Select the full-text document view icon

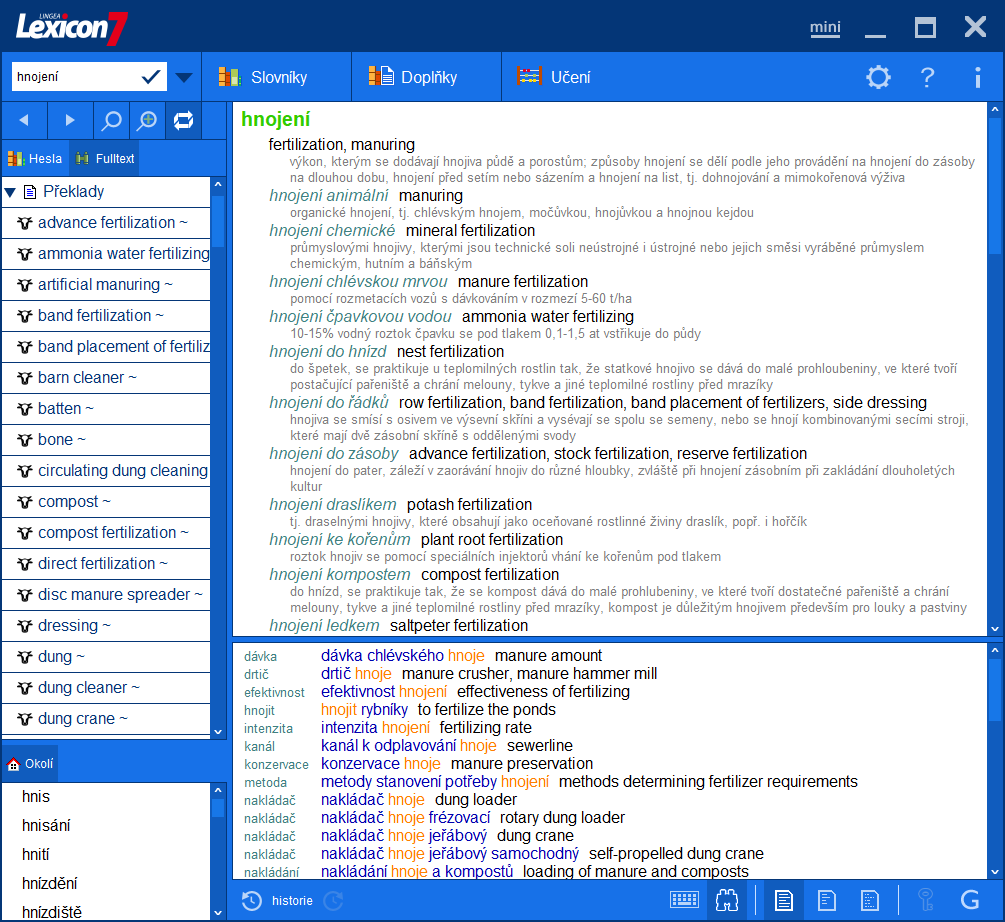click(x=783, y=900)
